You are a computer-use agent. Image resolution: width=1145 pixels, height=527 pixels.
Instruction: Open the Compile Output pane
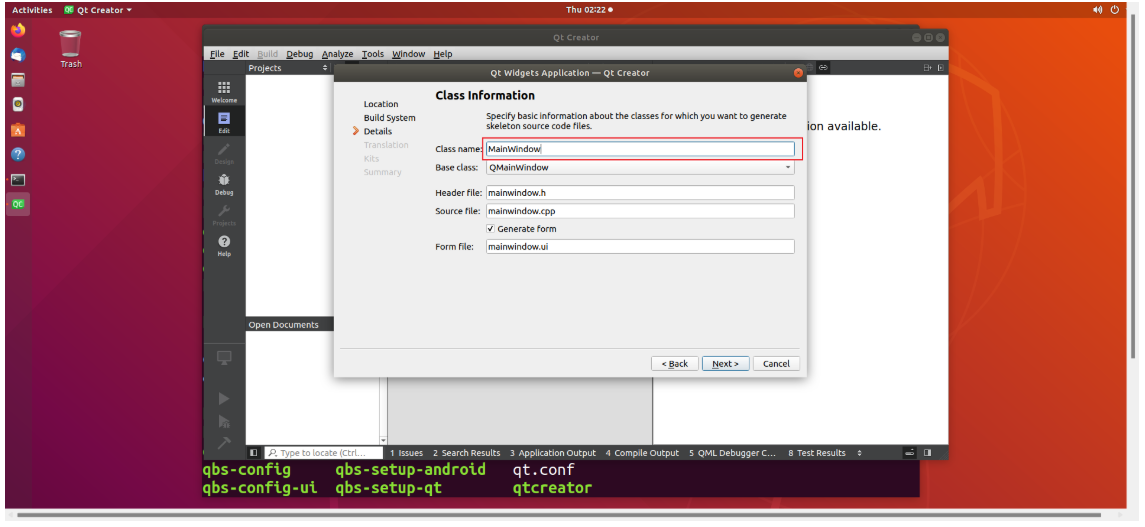642,453
